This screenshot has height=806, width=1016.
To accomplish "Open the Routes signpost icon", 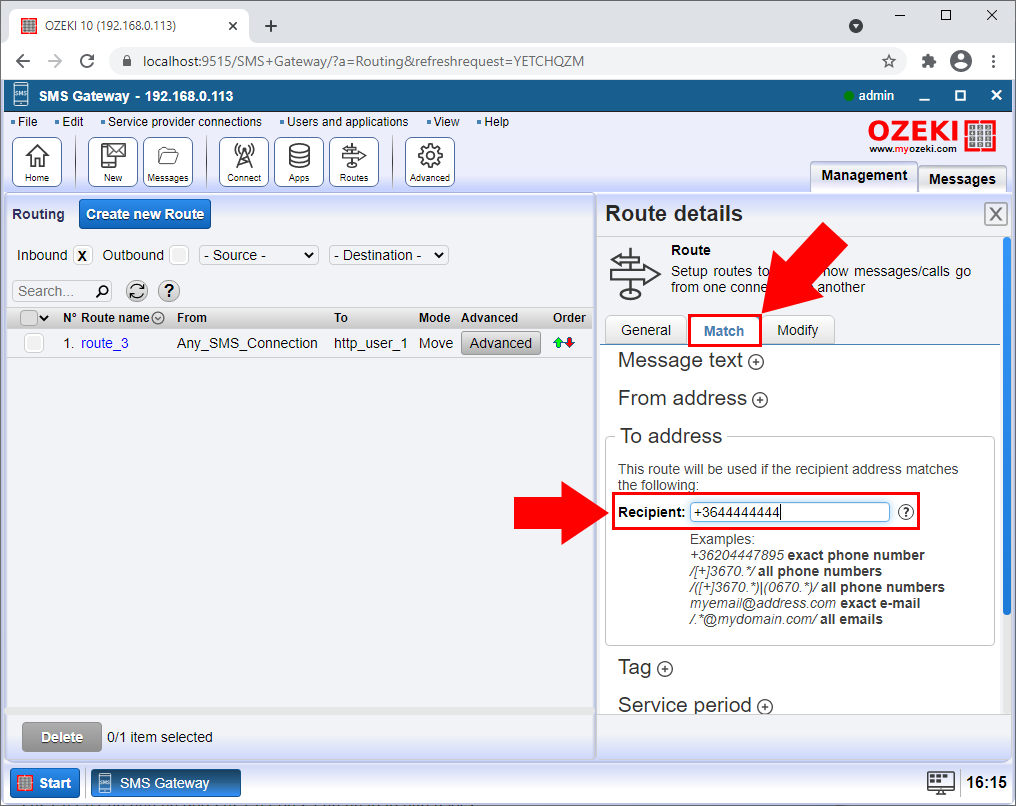I will pos(354,162).
